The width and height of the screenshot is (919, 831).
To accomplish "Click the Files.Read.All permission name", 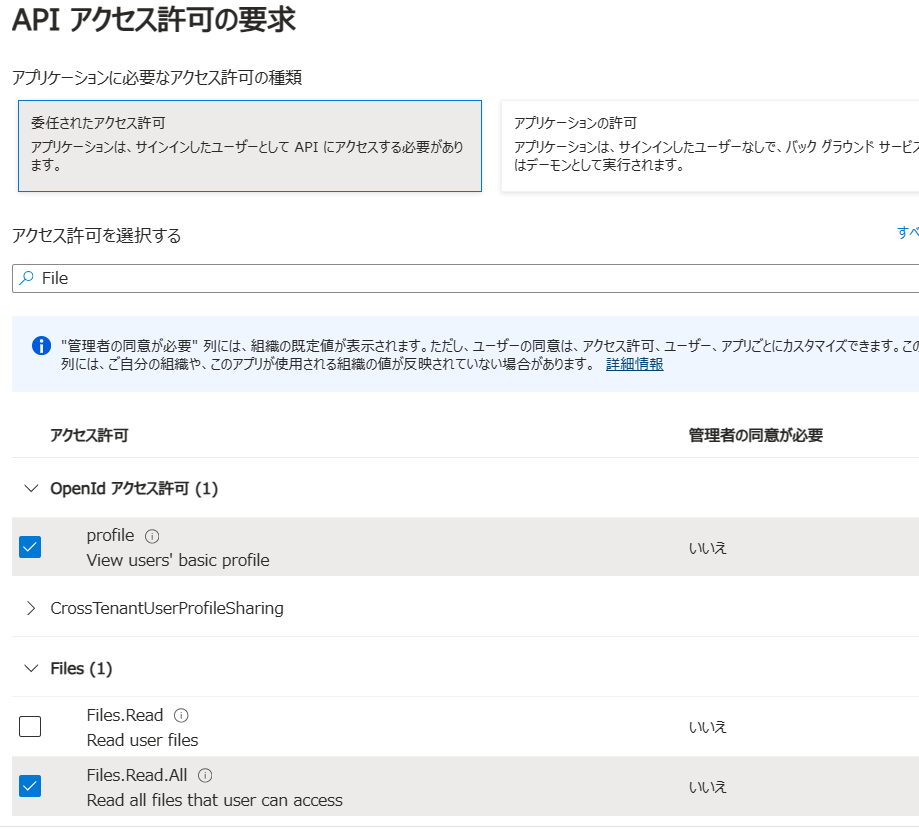I will point(137,775).
